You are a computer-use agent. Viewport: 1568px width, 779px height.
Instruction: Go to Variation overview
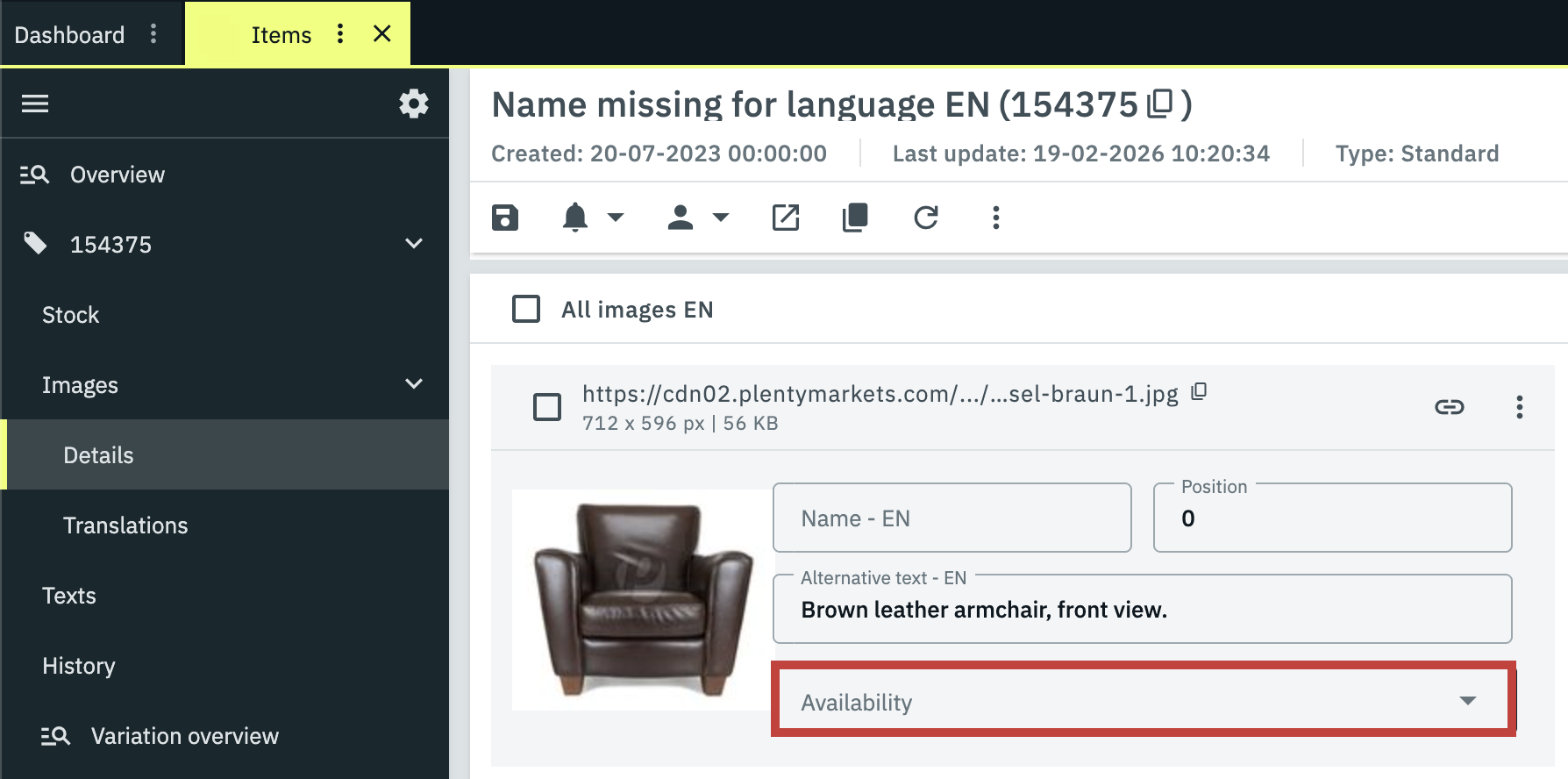[184, 736]
